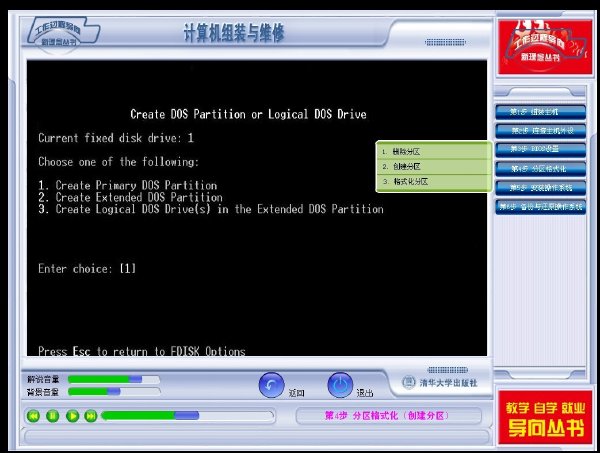Select 3. 格式化分区 in green menu
This screenshot has width=600, height=453.
point(434,181)
